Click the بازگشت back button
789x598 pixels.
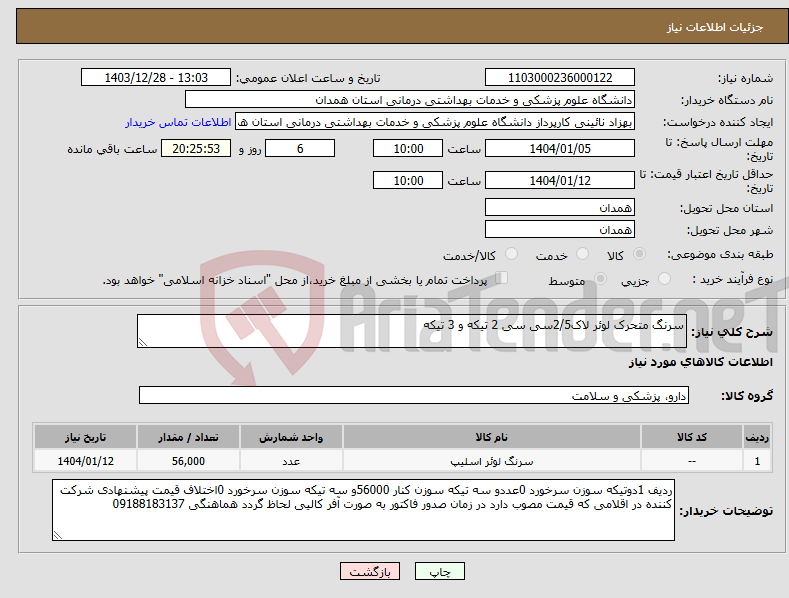pos(370,571)
